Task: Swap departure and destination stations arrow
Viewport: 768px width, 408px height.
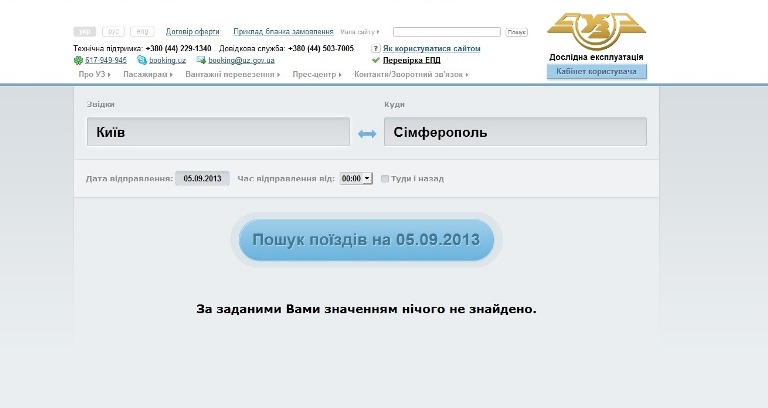Action: [367, 133]
